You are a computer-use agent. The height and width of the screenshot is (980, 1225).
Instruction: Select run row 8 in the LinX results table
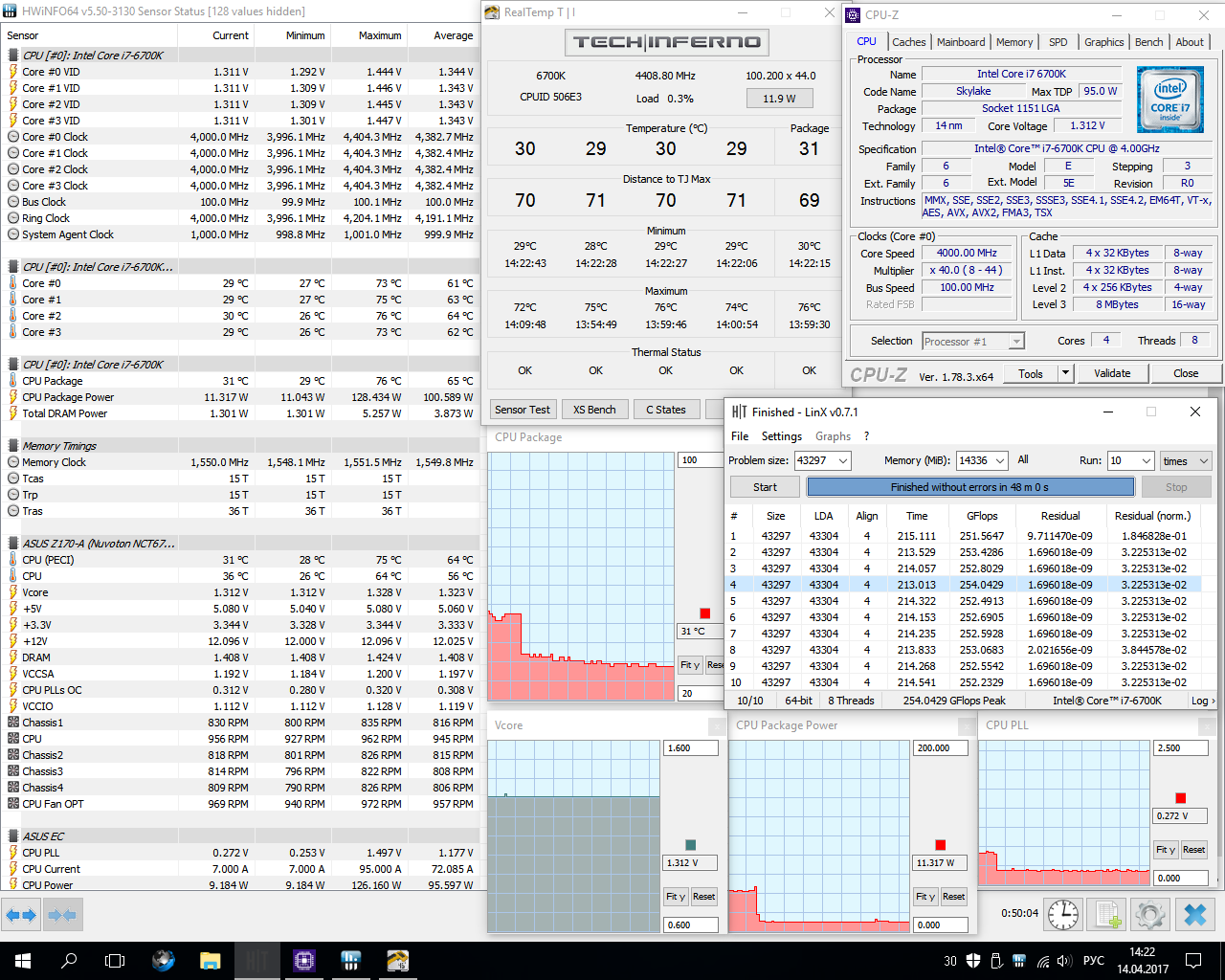[970, 650]
